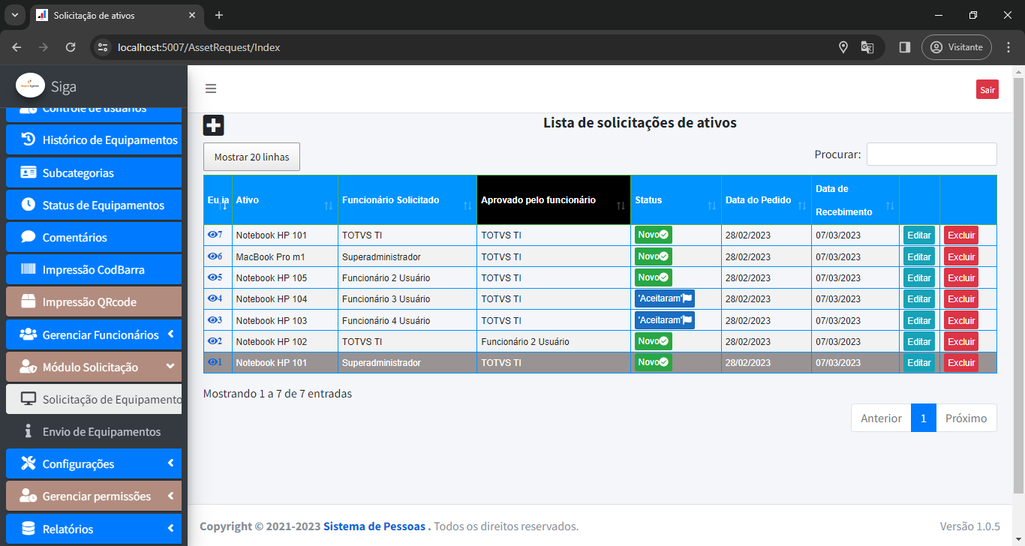Open Envio de Equipamentos menu item
The width and height of the screenshot is (1025, 546).
coord(94,432)
